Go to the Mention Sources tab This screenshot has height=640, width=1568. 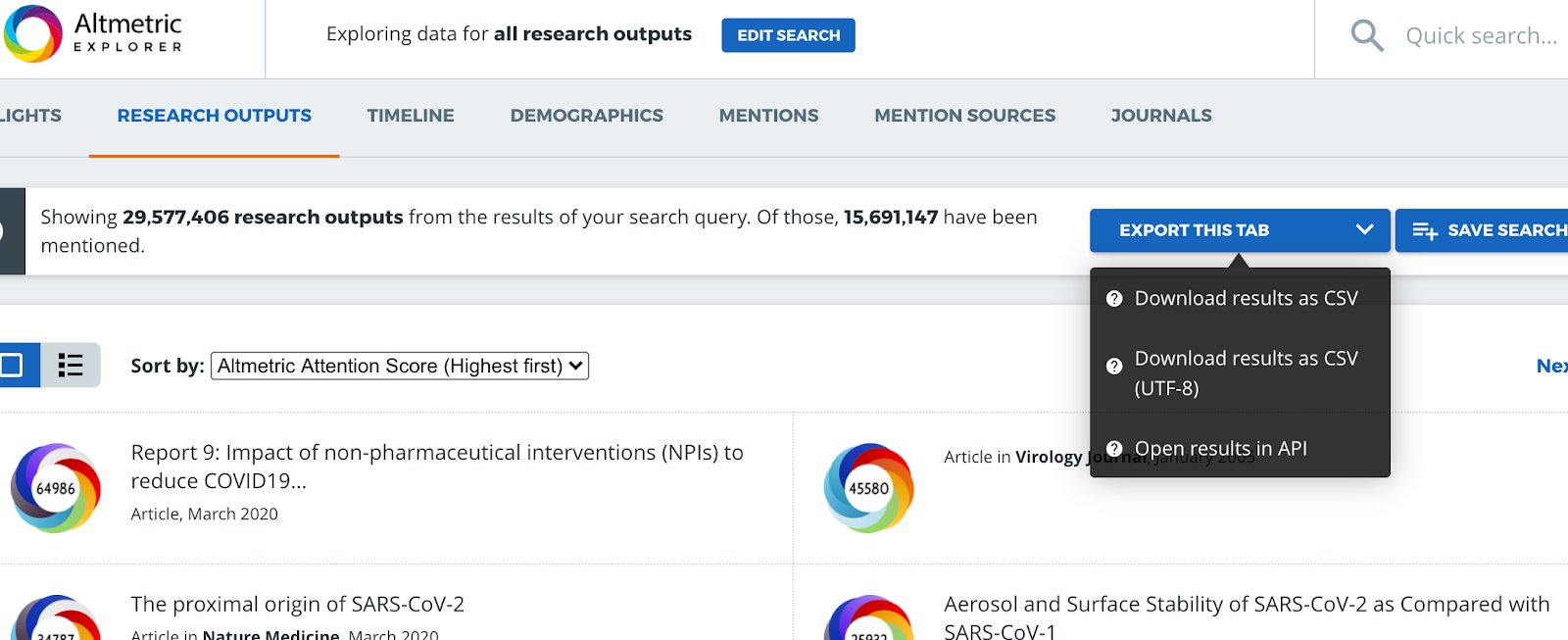964,116
